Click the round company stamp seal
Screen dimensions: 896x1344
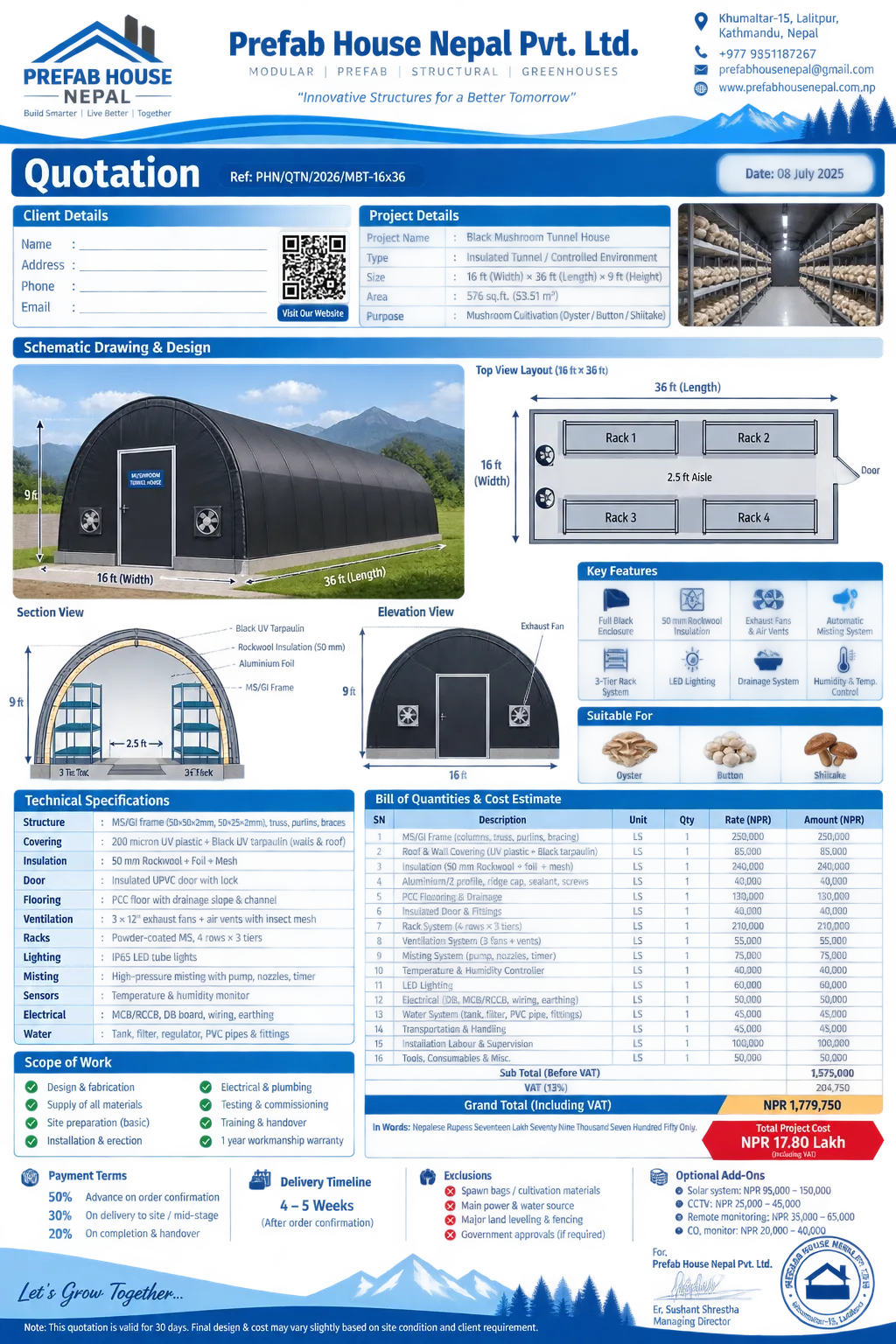(827, 1283)
